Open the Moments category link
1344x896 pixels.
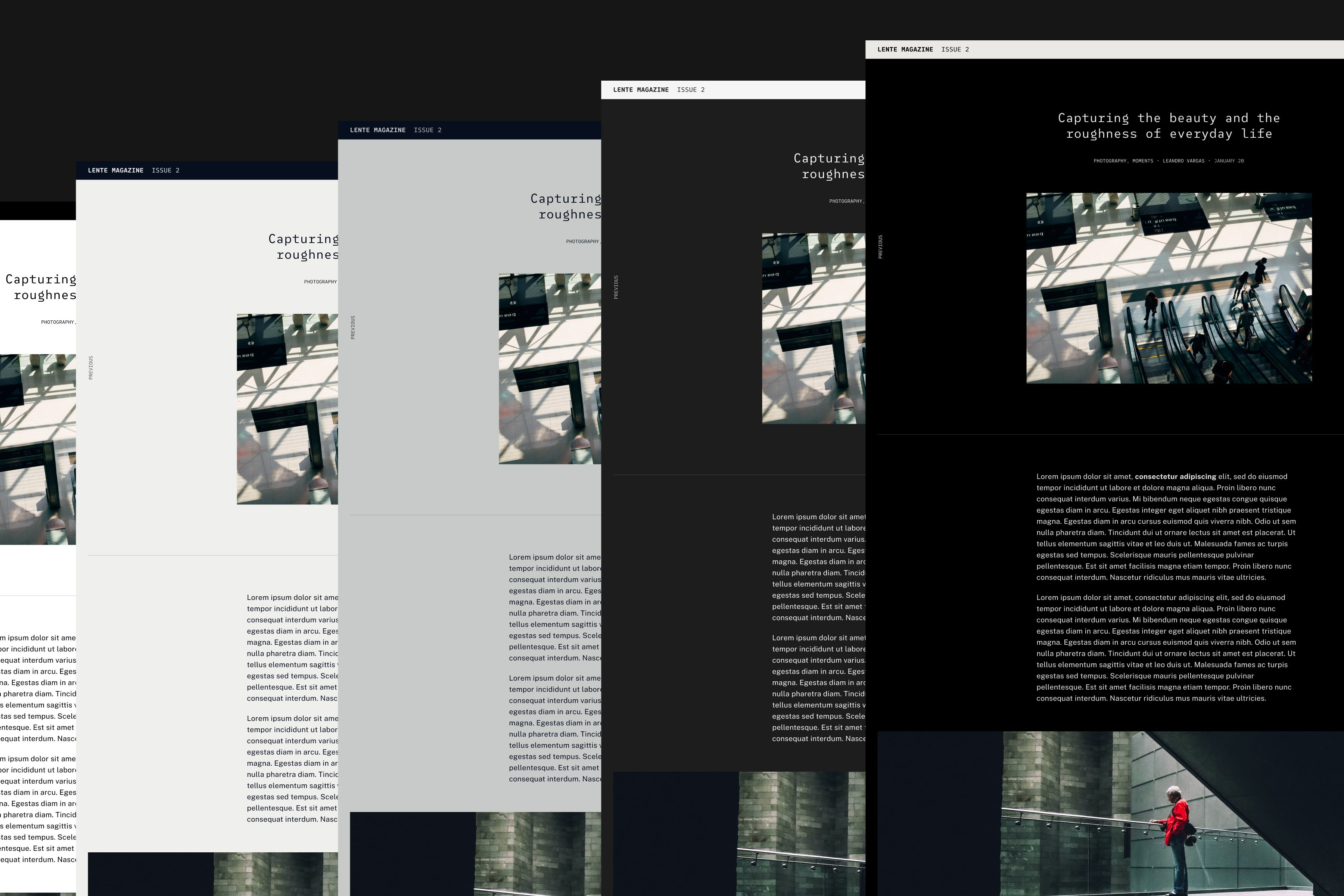1142,161
